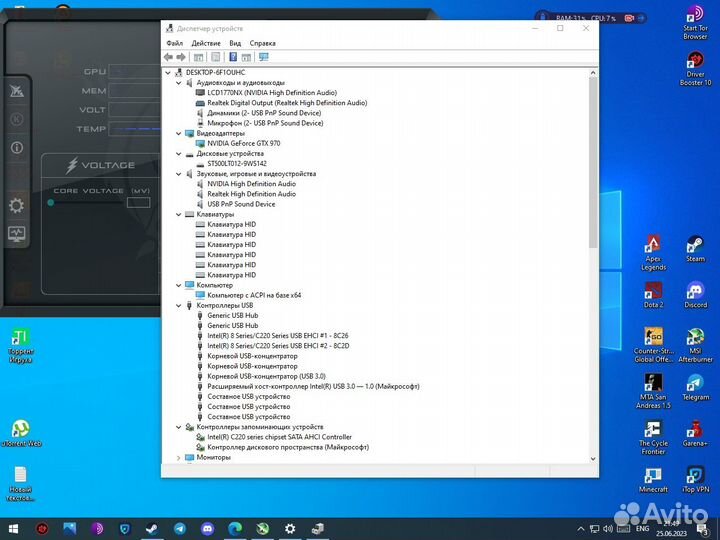Screen dimensions: 720x540
Task: Open the Windows Start button on the taskbar
Action: (13, 529)
